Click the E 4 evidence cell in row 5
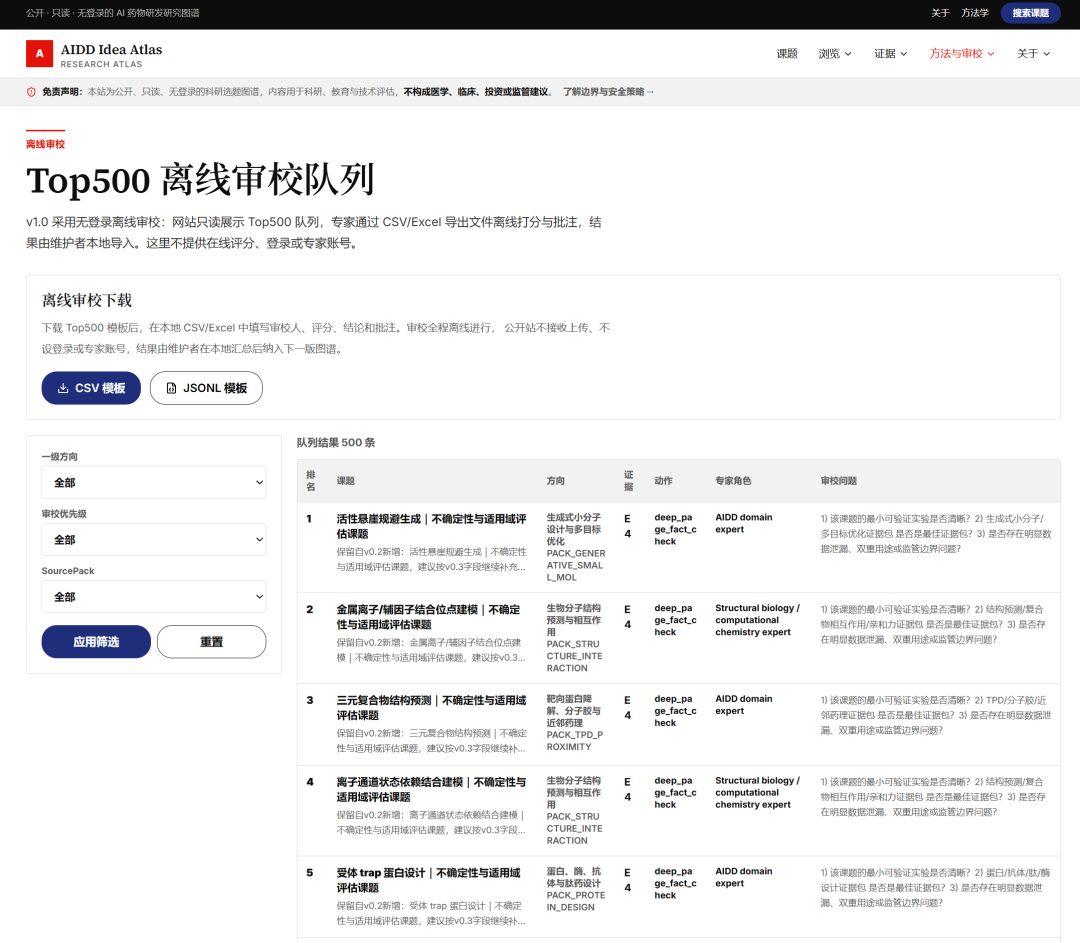This screenshot has height=943, width=1080. coord(627,880)
